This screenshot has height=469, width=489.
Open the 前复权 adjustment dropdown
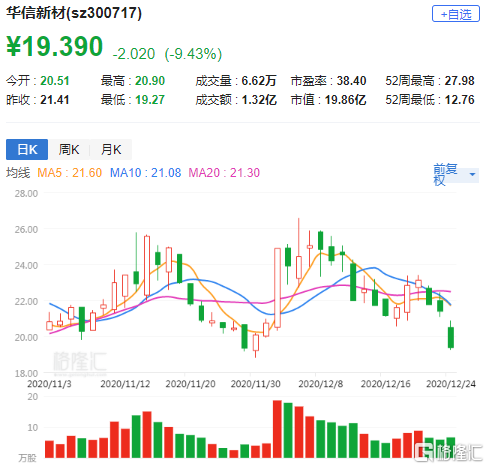[x=456, y=175]
